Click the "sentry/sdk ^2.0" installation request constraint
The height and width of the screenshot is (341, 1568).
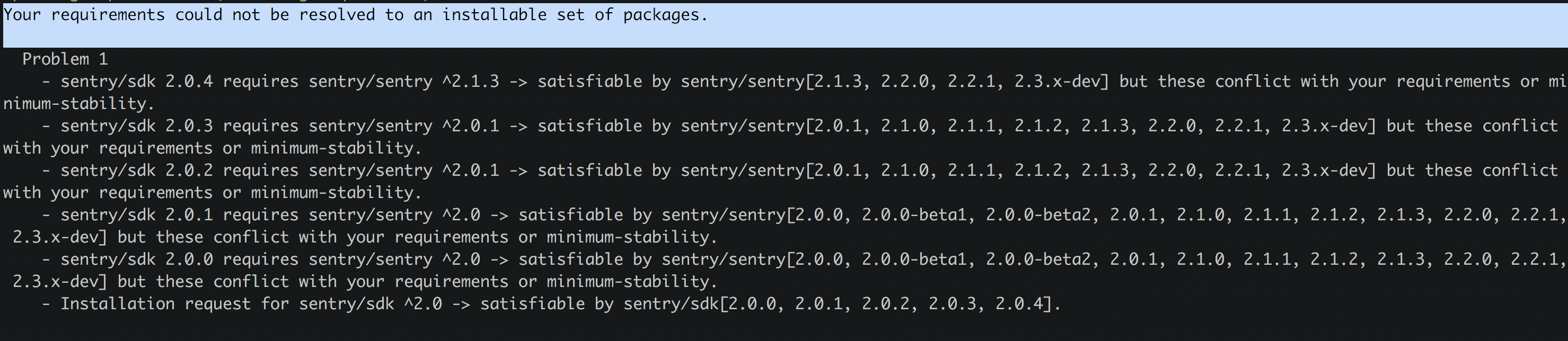371,303
